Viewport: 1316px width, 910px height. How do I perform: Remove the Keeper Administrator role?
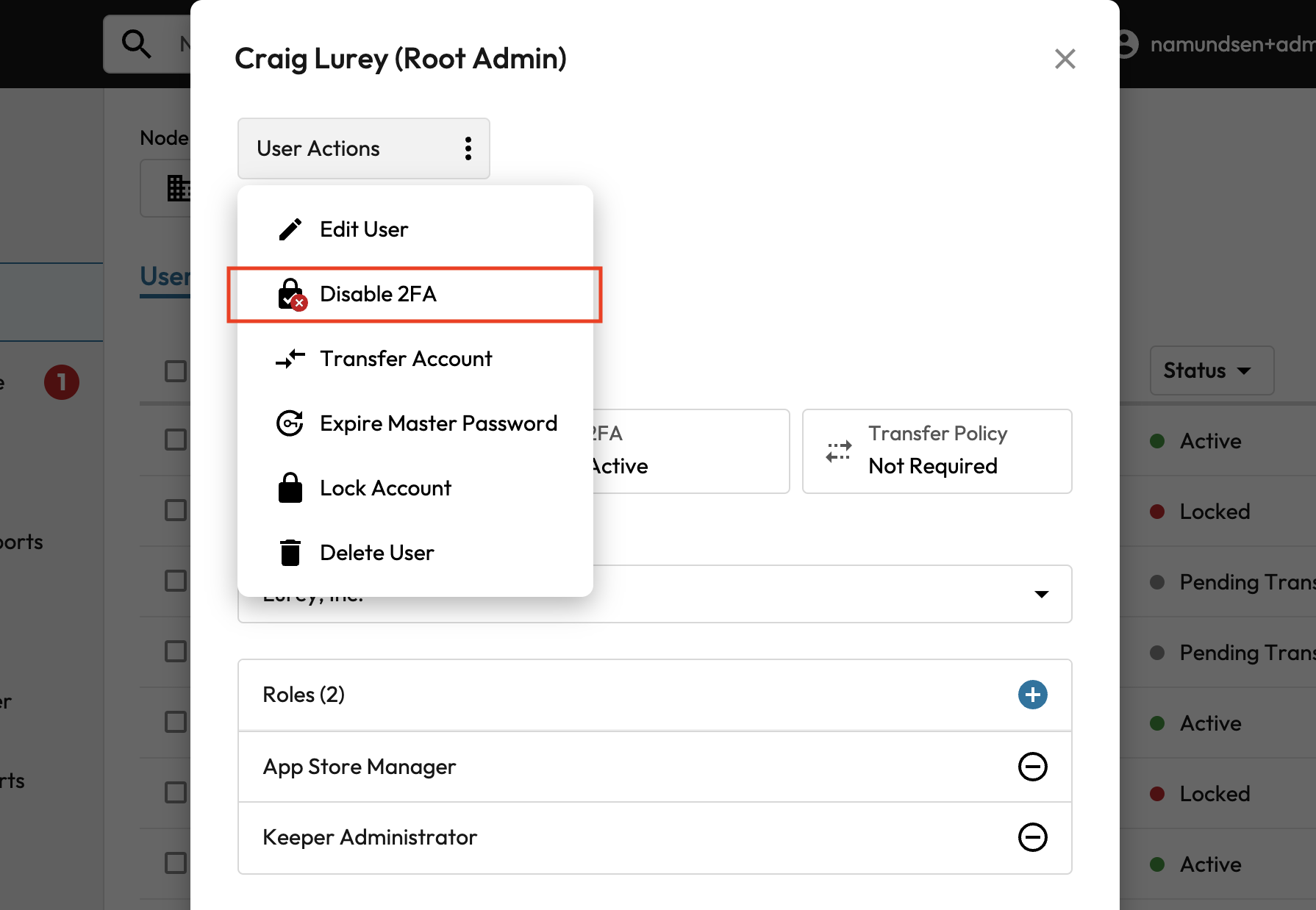coord(1032,837)
